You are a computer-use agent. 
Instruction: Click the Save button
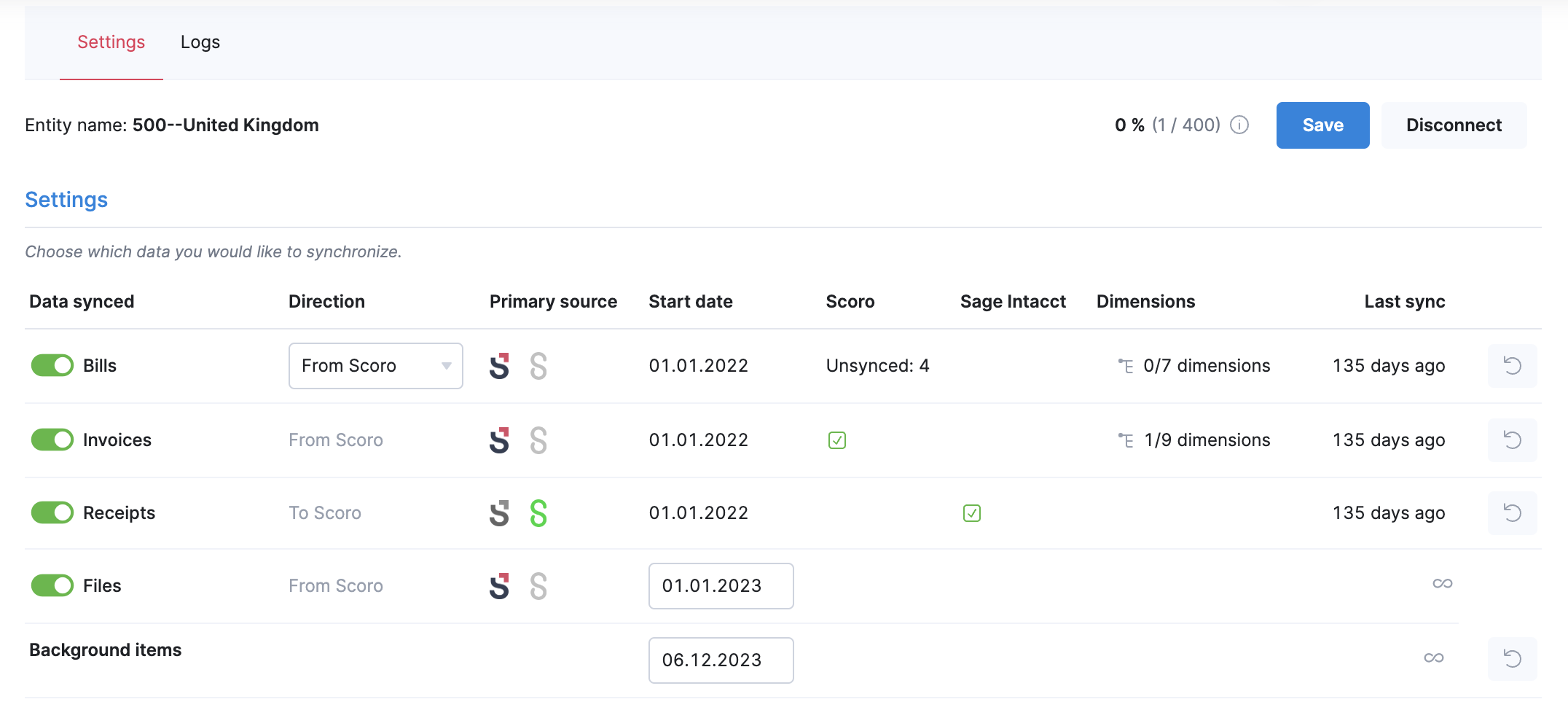click(x=1322, y=125)
